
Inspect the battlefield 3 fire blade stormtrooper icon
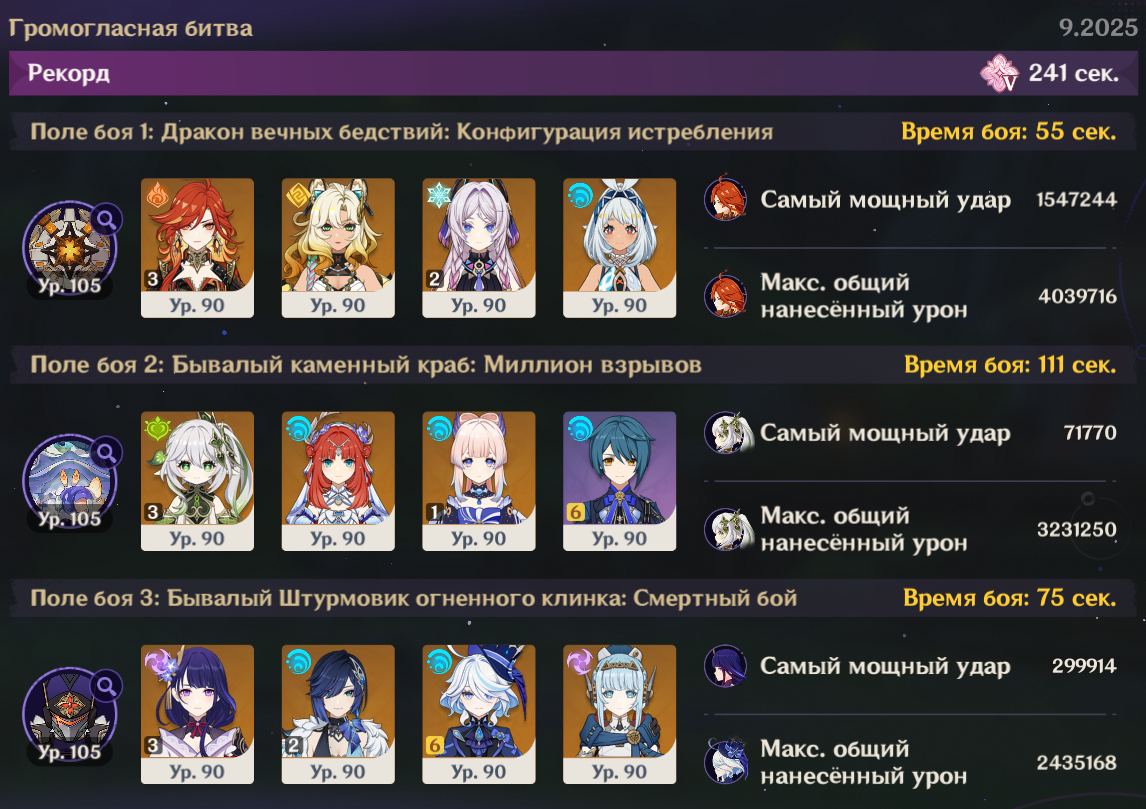click(70, 714)
